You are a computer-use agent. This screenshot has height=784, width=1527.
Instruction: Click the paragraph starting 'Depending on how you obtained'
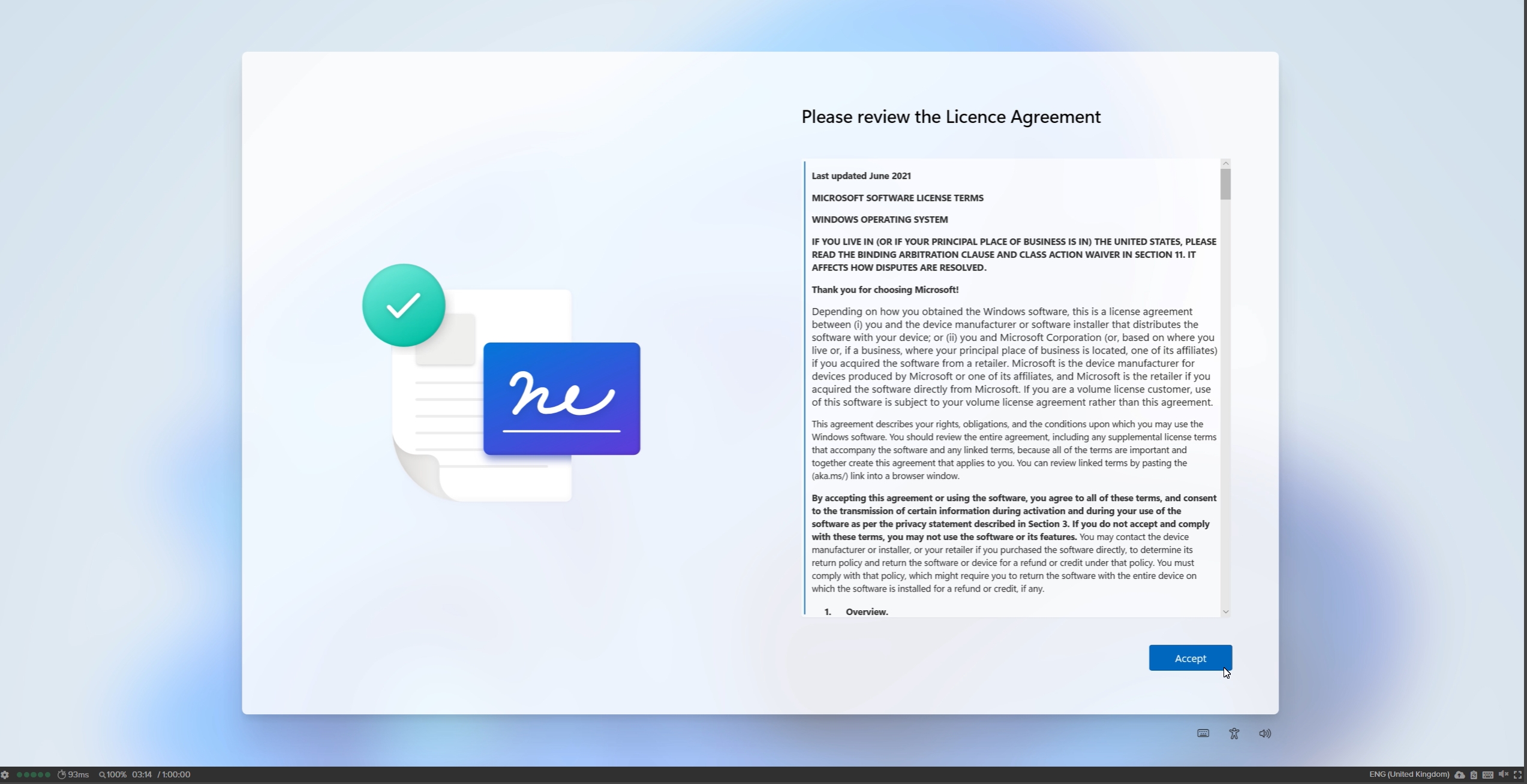pos(1014,357)
